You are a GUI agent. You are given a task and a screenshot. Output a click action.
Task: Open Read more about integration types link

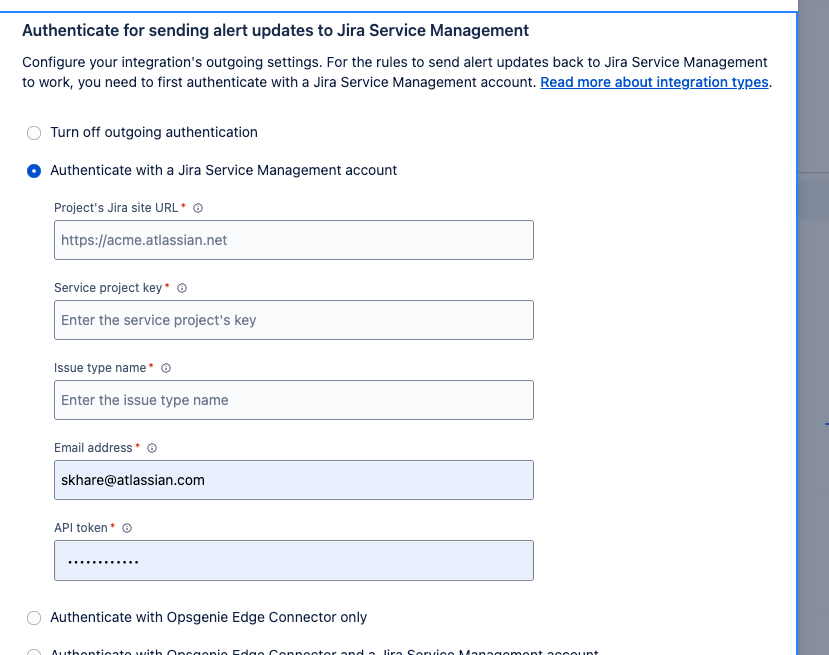point(654,82)
